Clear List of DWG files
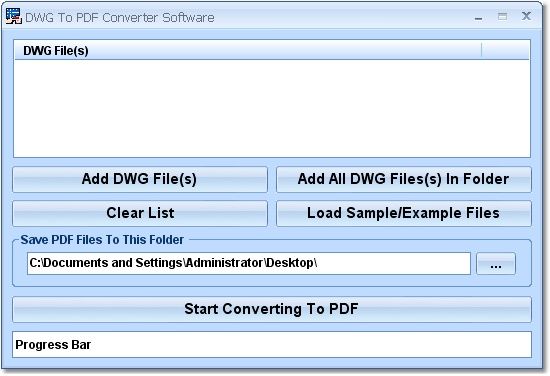Screen dimensions: 550x376 coord(140,213)
